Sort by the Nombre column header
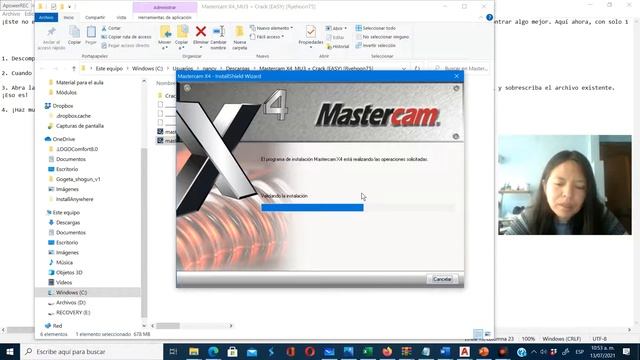The image size is (640, 360). point(165,83)
